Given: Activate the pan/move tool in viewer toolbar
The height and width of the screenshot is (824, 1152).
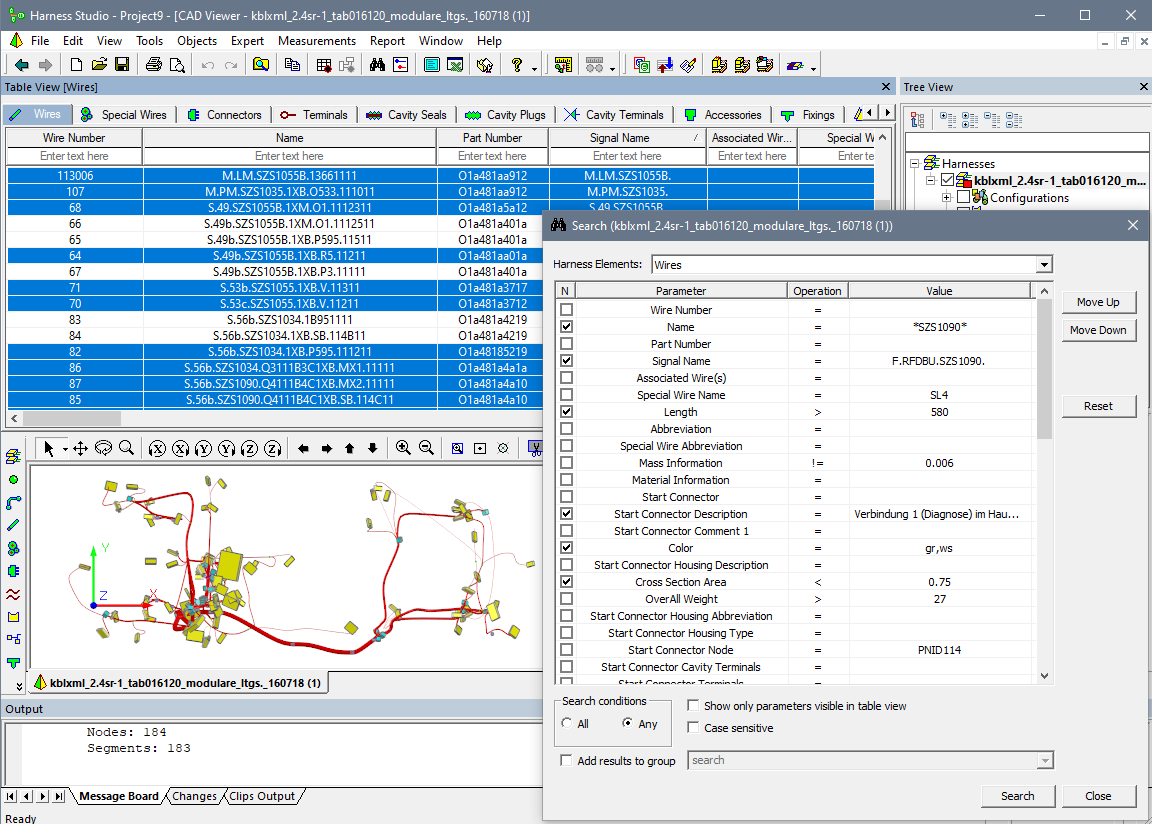Looking at the screenshot, I should pos(80,448).
